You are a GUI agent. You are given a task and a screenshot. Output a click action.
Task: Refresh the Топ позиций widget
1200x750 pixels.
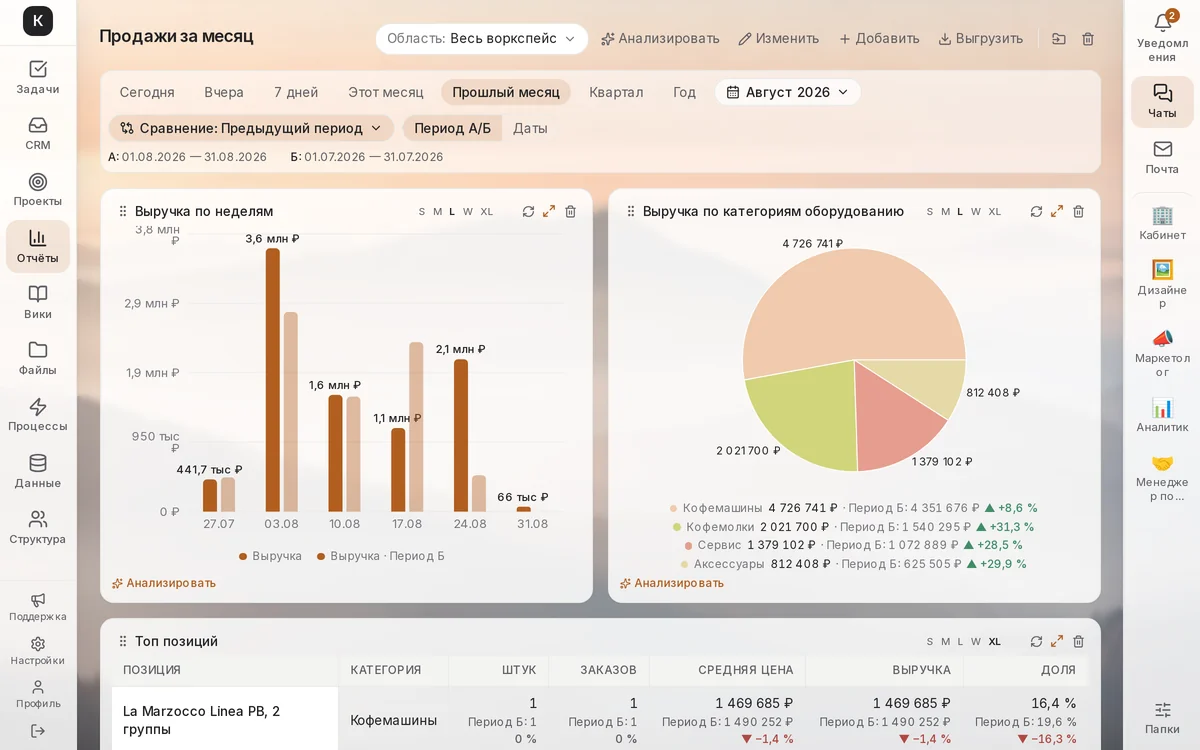(x=1036, y=641)
